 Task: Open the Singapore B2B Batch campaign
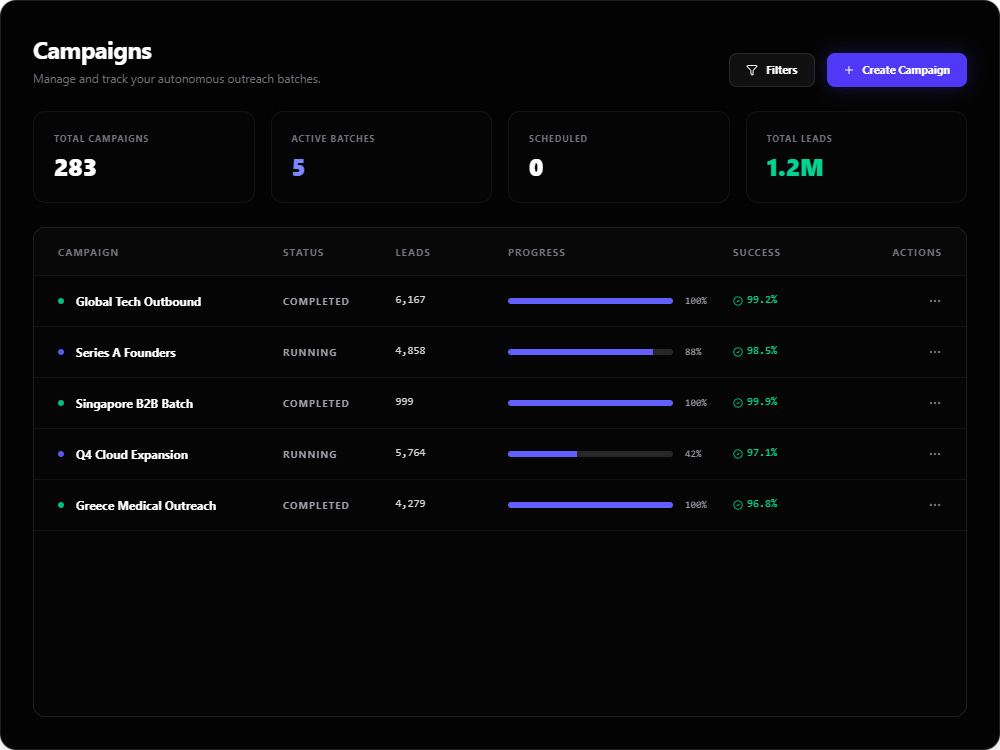coord(134,404)
